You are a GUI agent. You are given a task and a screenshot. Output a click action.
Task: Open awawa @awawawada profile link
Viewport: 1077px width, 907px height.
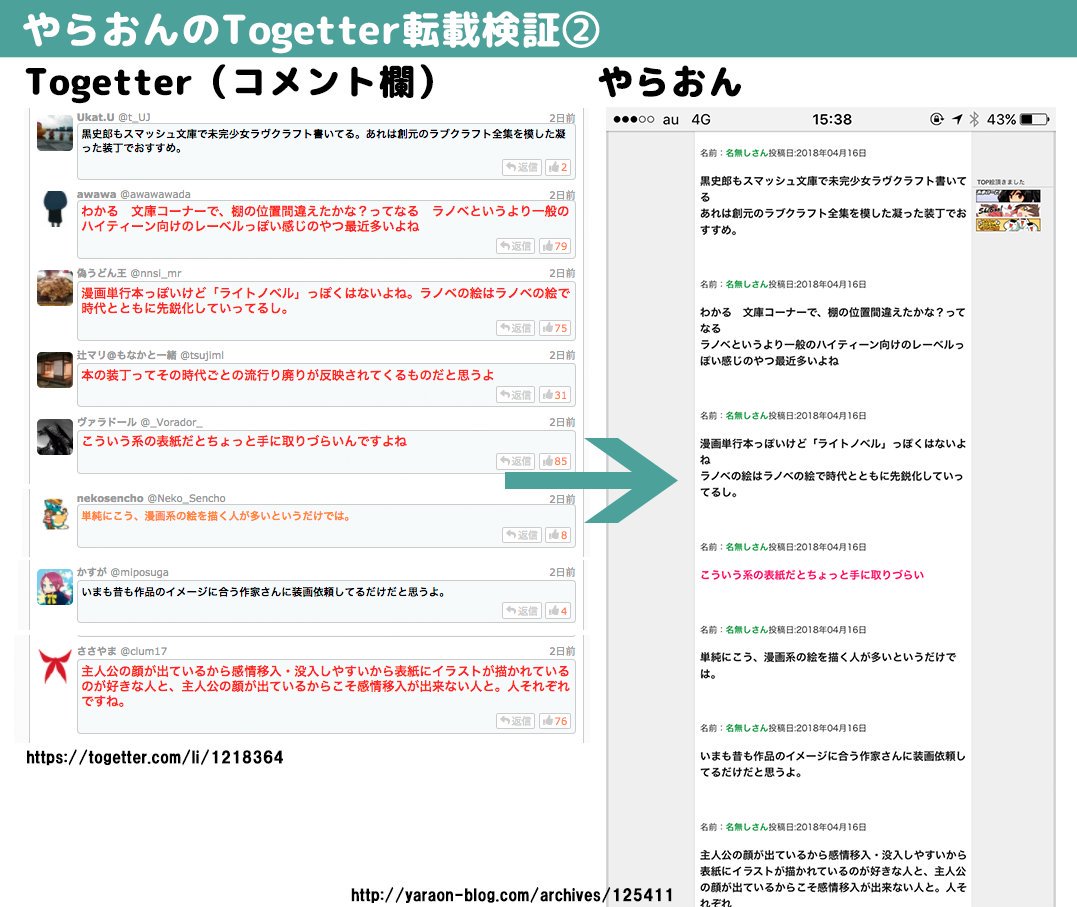pos(134,194)
